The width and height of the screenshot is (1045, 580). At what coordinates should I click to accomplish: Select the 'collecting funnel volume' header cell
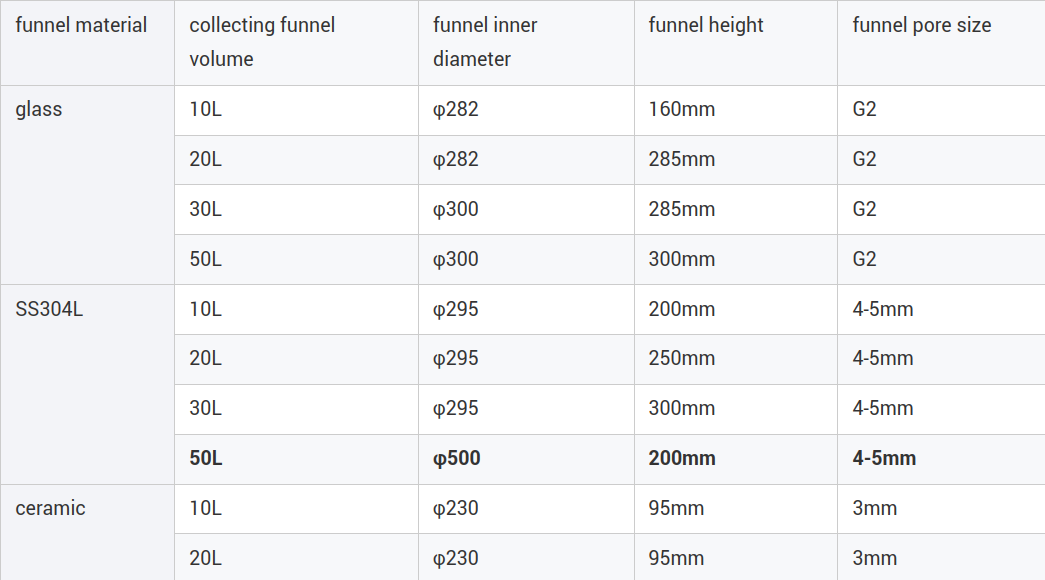coord(297,43)
